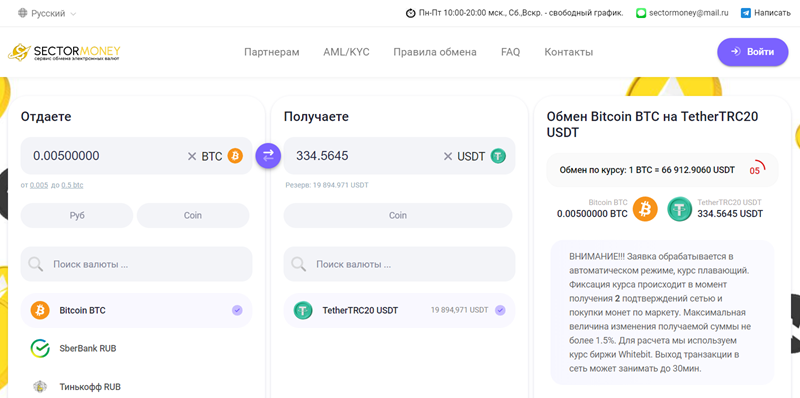The height and width of the screenshot is (398, 800).
Task: Click the 334.5645 USDT summary value
Action: (x=730, y=214)
